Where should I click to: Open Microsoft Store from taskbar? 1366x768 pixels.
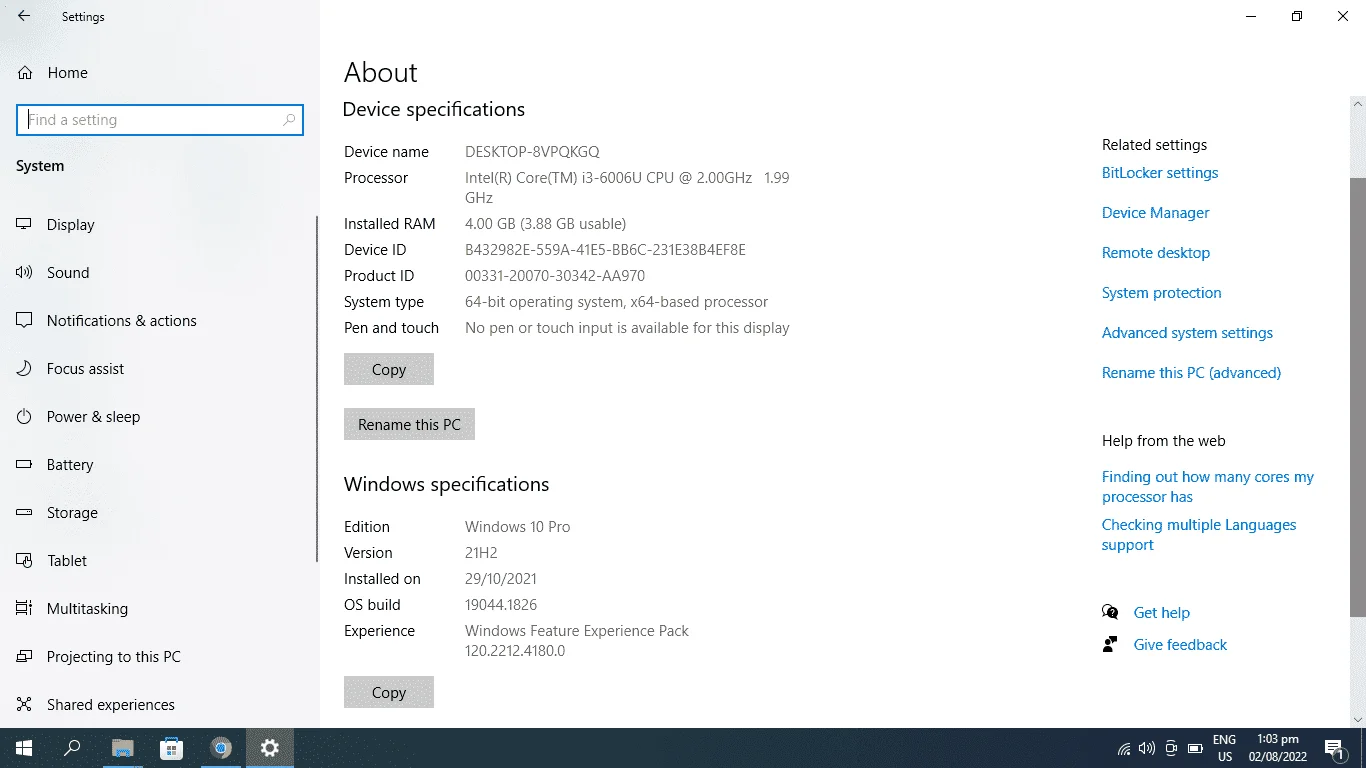click(171, 748)
